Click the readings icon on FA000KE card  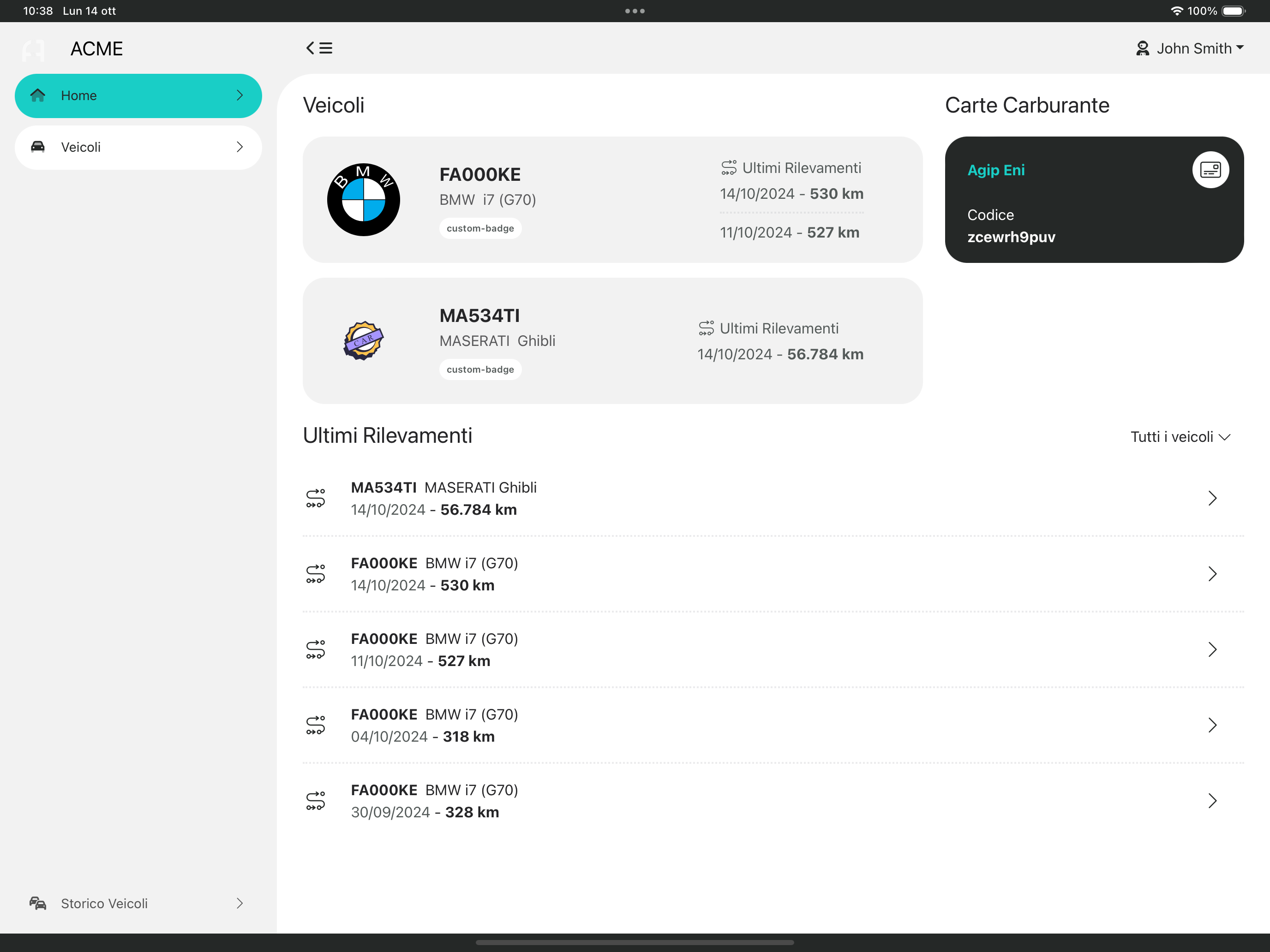tap(729, 167)
